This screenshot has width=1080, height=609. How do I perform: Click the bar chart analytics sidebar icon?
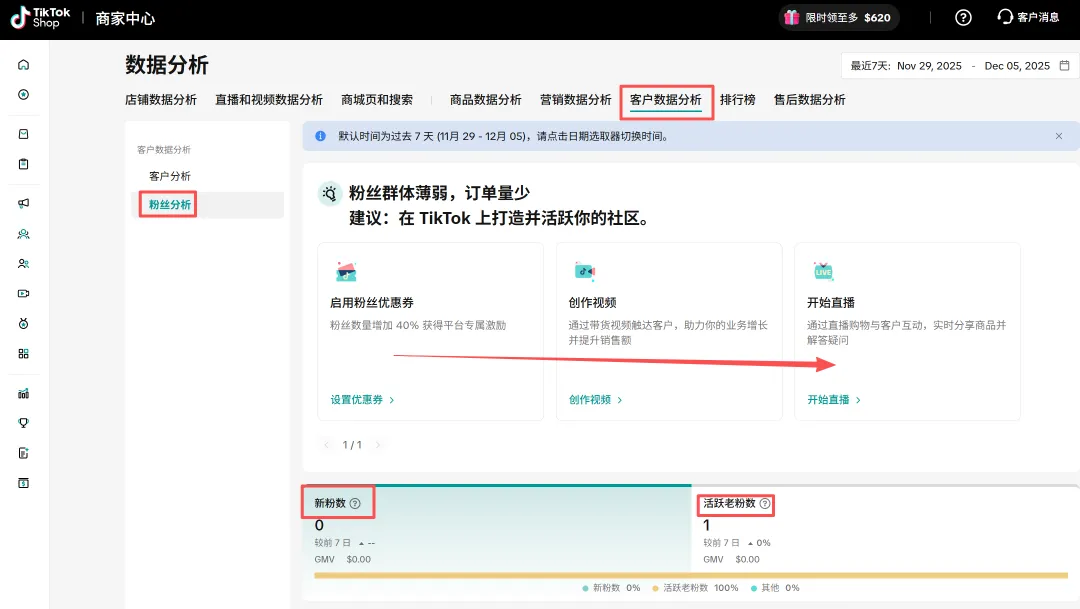coord(24,393)
